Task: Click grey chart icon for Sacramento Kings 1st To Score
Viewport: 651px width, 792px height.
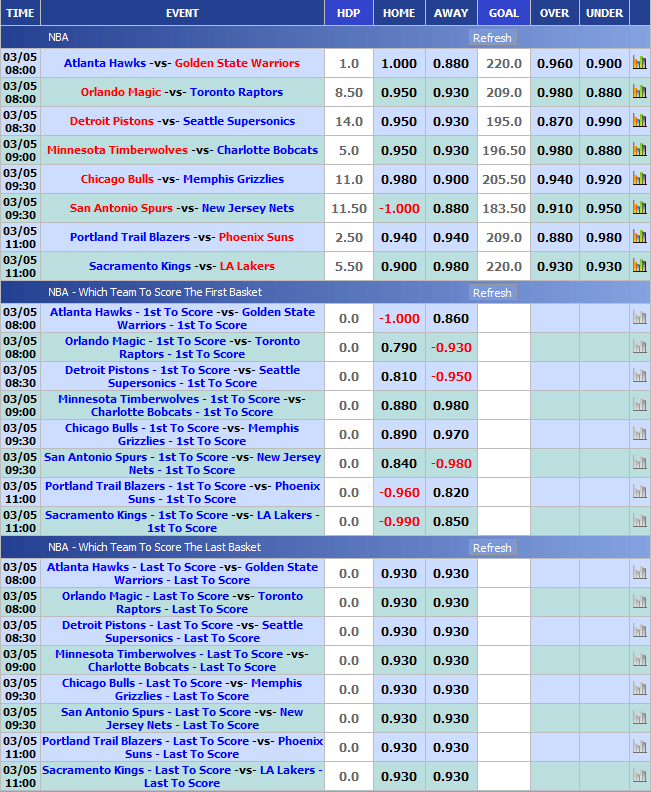Action: 639,521
